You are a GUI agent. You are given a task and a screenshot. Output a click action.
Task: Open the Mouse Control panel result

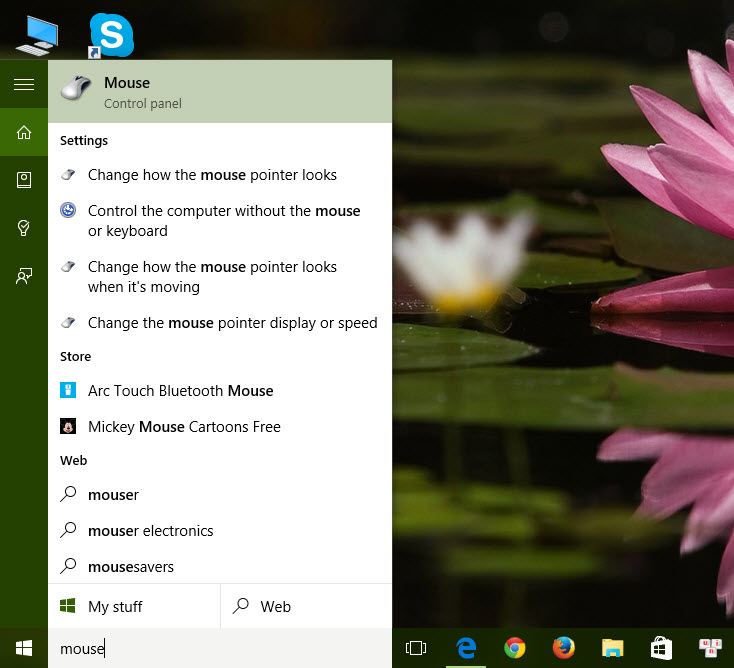220,92
